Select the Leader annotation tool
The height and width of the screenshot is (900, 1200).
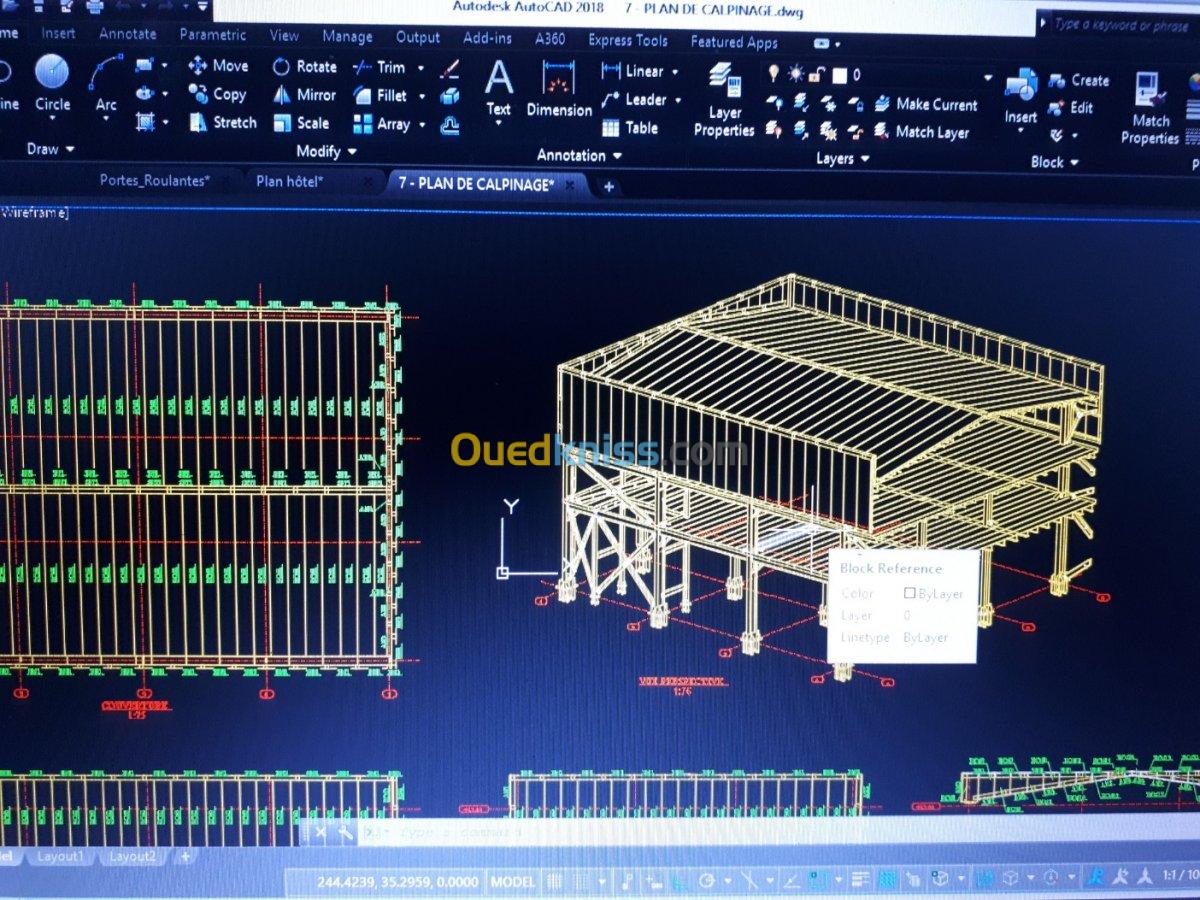(x=634, y=99)
